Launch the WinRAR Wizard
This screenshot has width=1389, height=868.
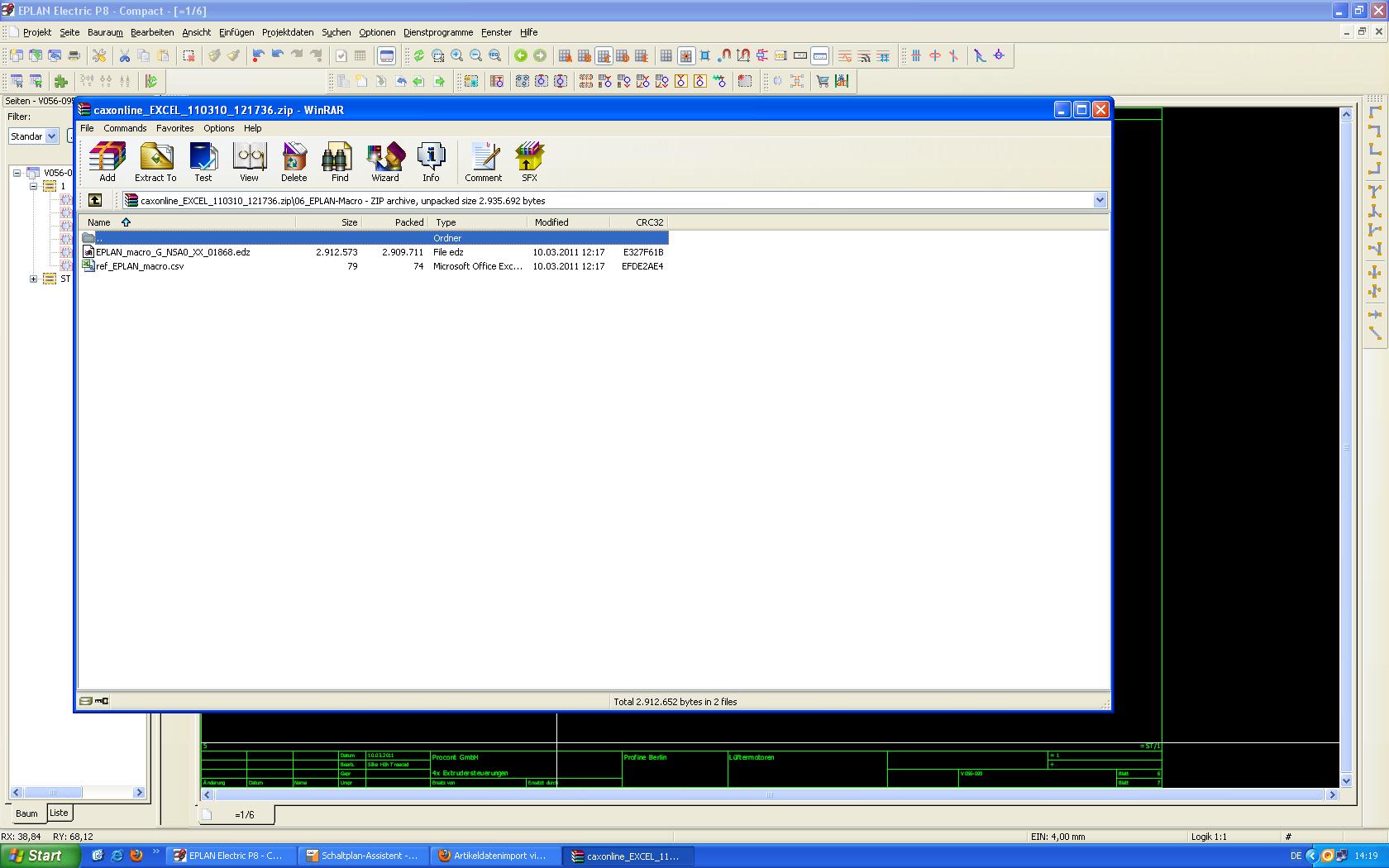click(x=385, y=162)
